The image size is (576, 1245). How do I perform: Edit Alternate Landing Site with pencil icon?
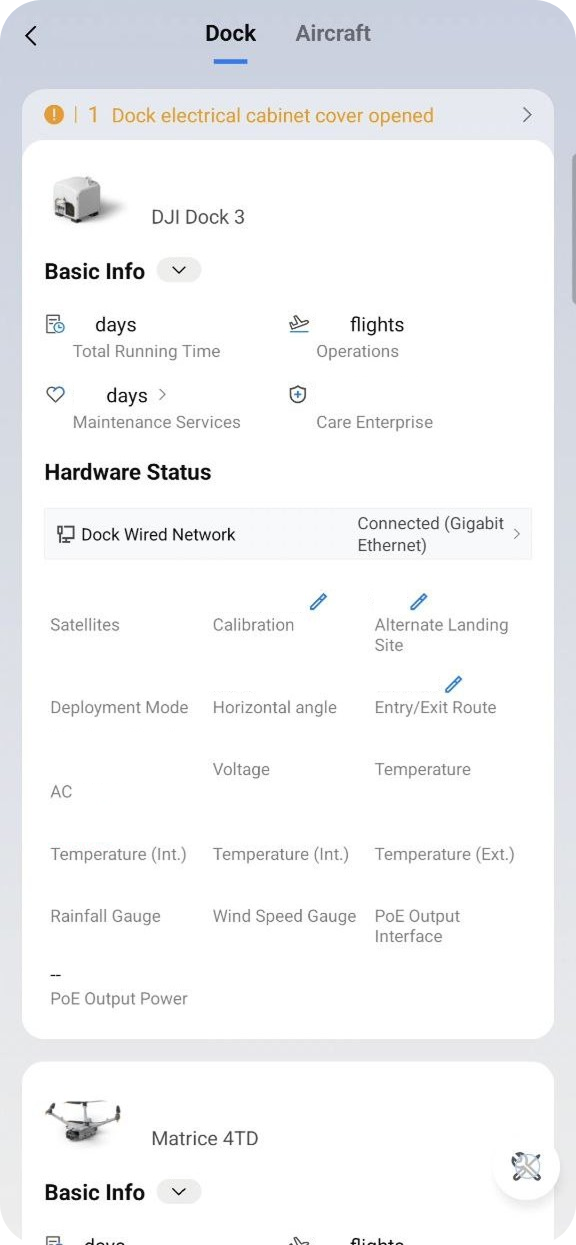point(418,601)
